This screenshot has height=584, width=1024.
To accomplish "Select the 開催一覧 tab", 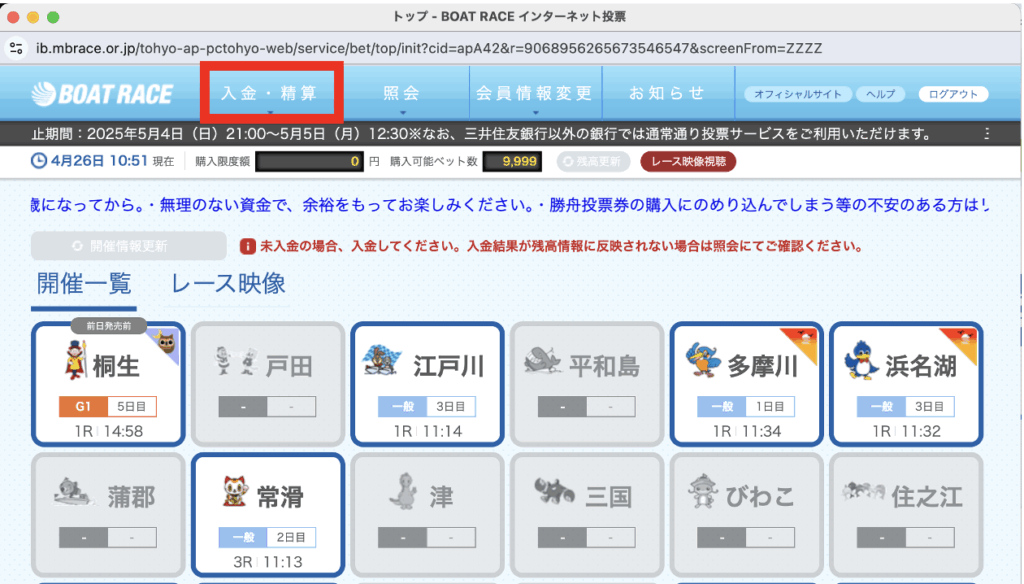I will click(x=84, y=283).
